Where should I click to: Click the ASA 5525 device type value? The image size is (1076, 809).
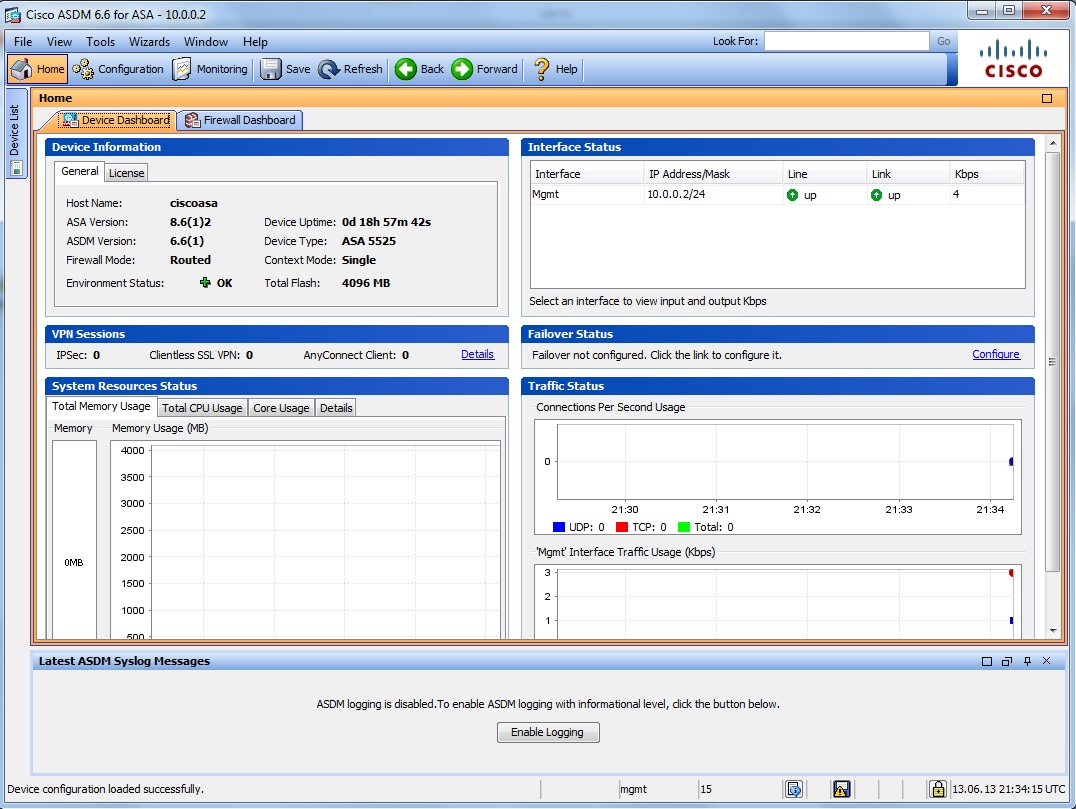(369, 241)
